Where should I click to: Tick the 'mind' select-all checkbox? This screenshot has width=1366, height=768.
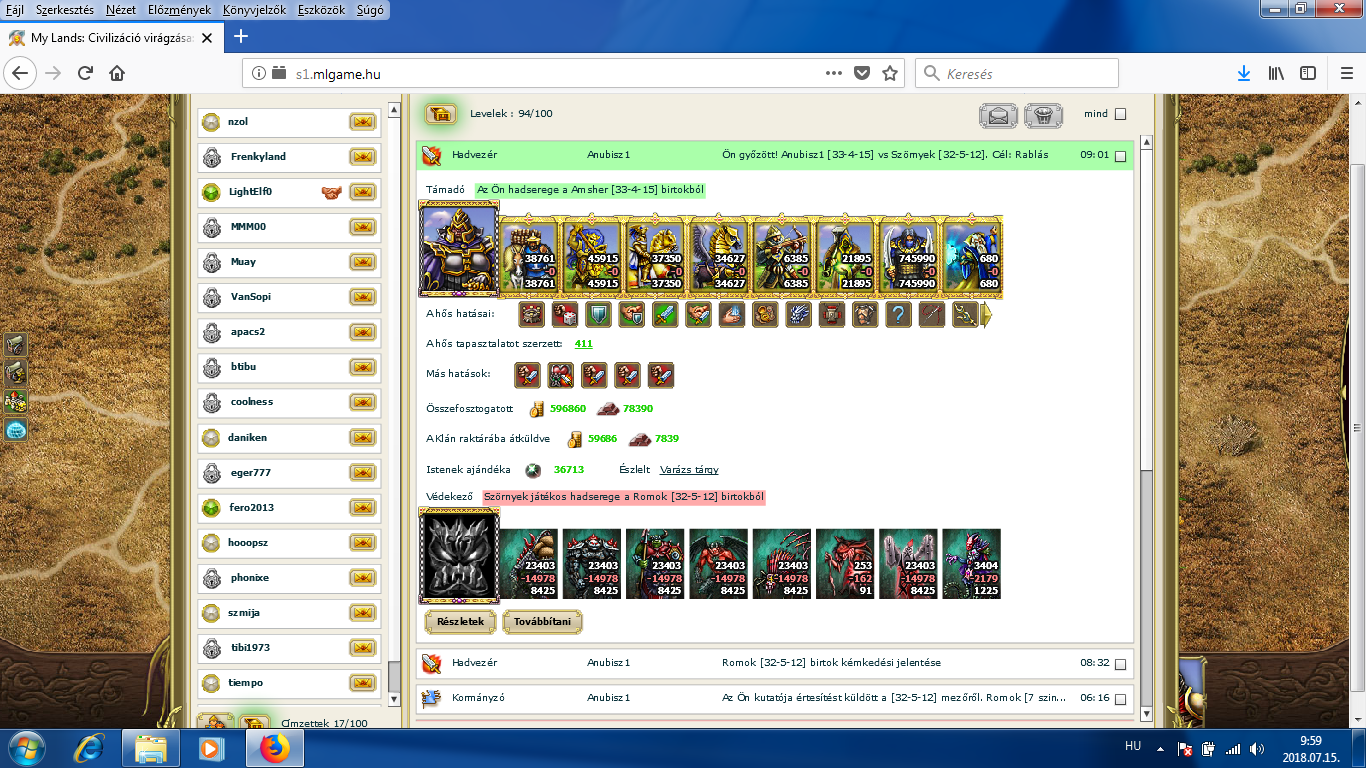tap(1120, 114)
